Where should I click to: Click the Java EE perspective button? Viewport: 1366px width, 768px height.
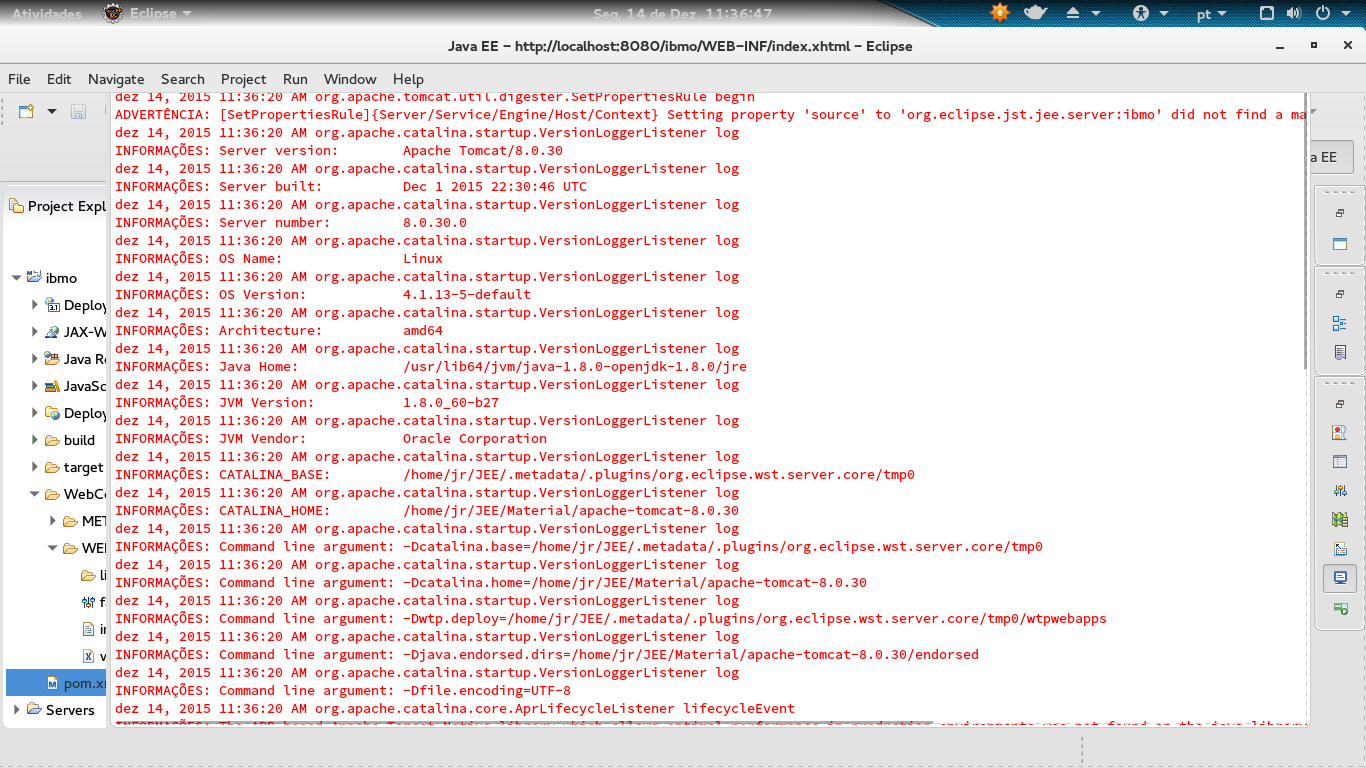(1331, 157)
